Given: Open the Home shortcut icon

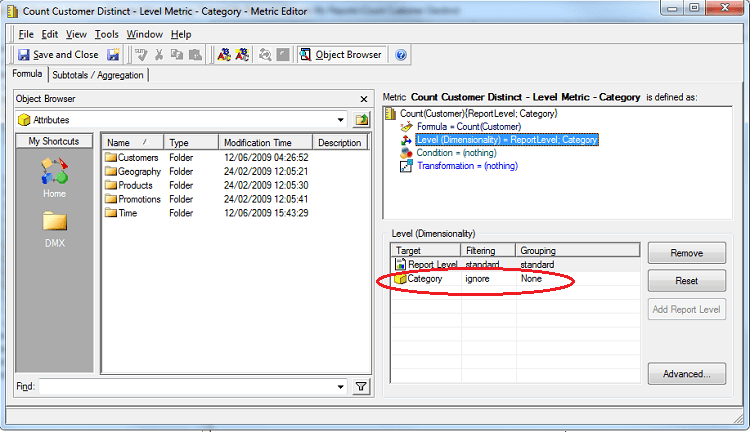Looking at the screenshot, I should pos(54,173).
